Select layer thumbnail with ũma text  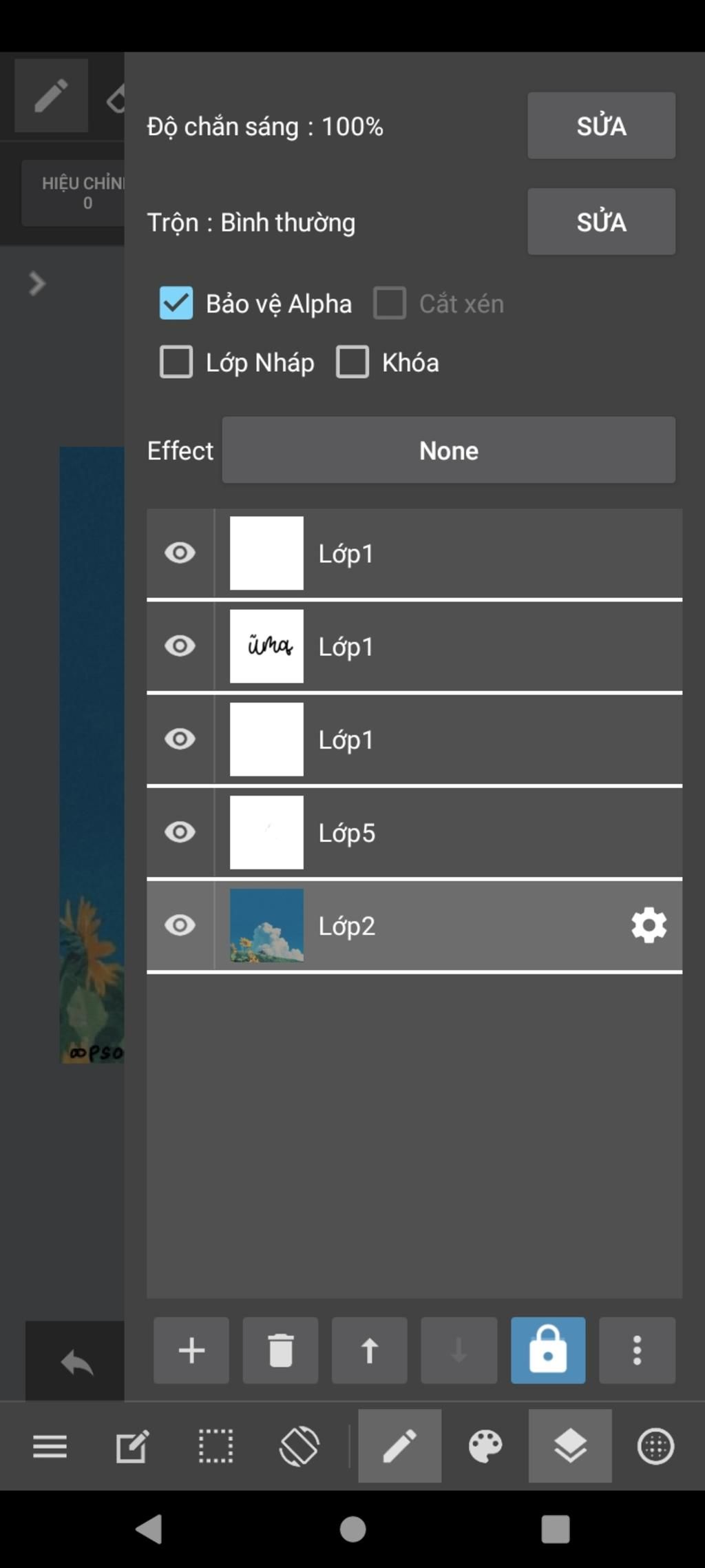click(266, 646)
